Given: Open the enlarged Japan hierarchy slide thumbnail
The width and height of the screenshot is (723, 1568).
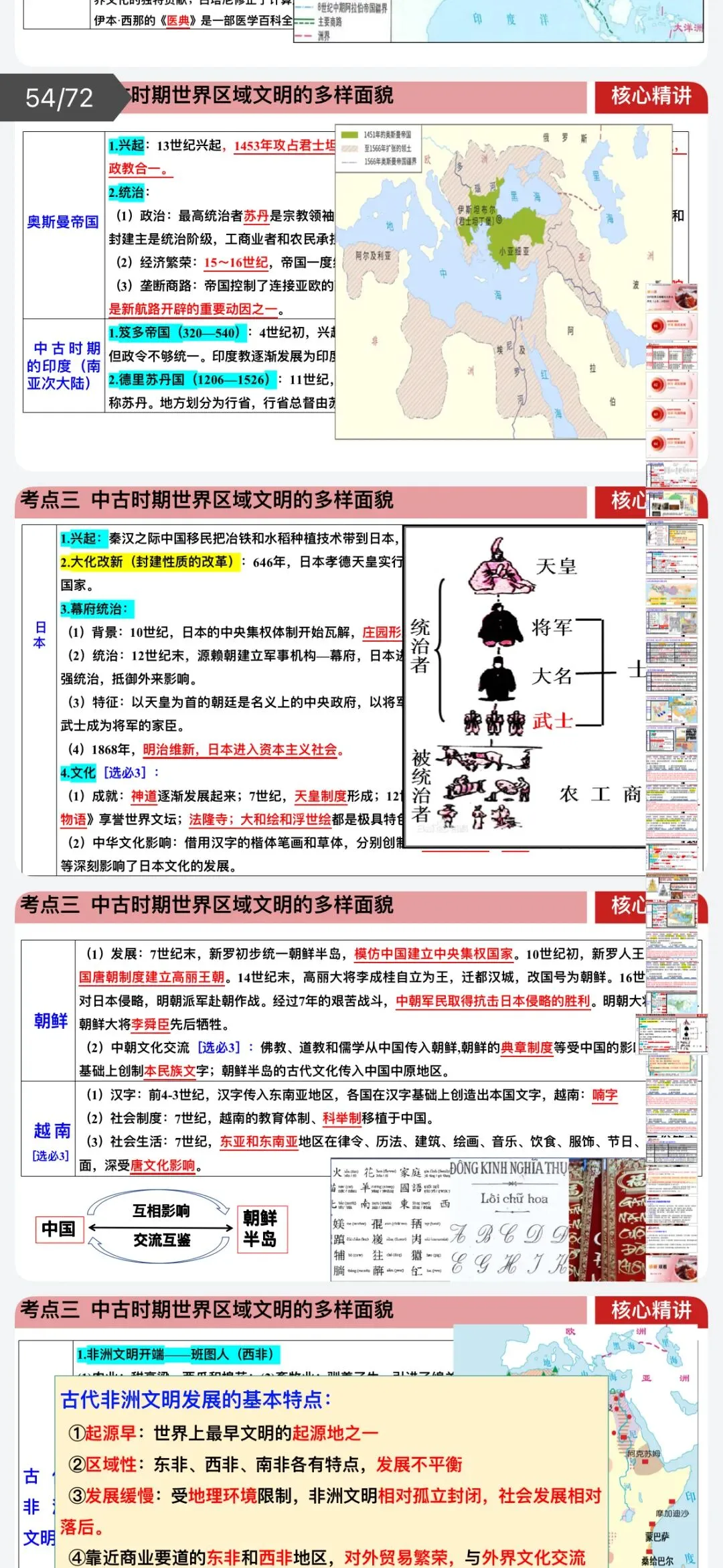Looking at the screenshot, I should pos(672,1034).
